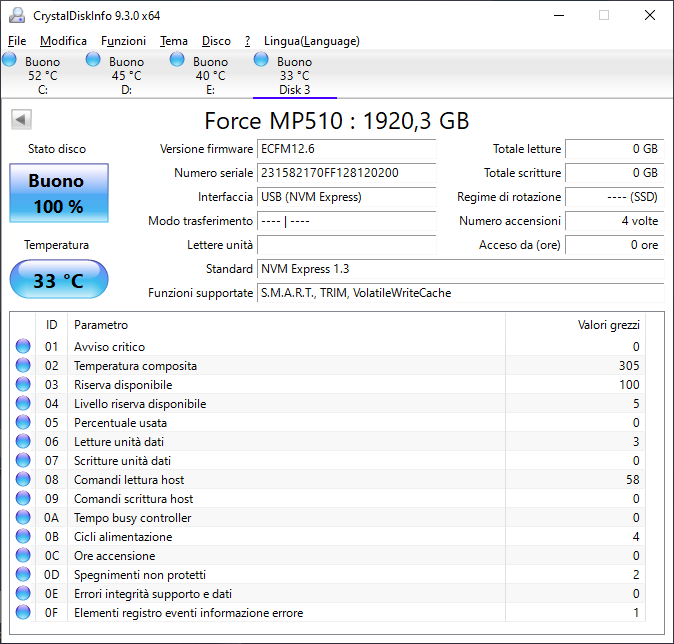Image resolution: width=674 pixels, height=644 pixels.
Task: Click status orb of row 0C Ore accensione
Action: tap(23, 555)
